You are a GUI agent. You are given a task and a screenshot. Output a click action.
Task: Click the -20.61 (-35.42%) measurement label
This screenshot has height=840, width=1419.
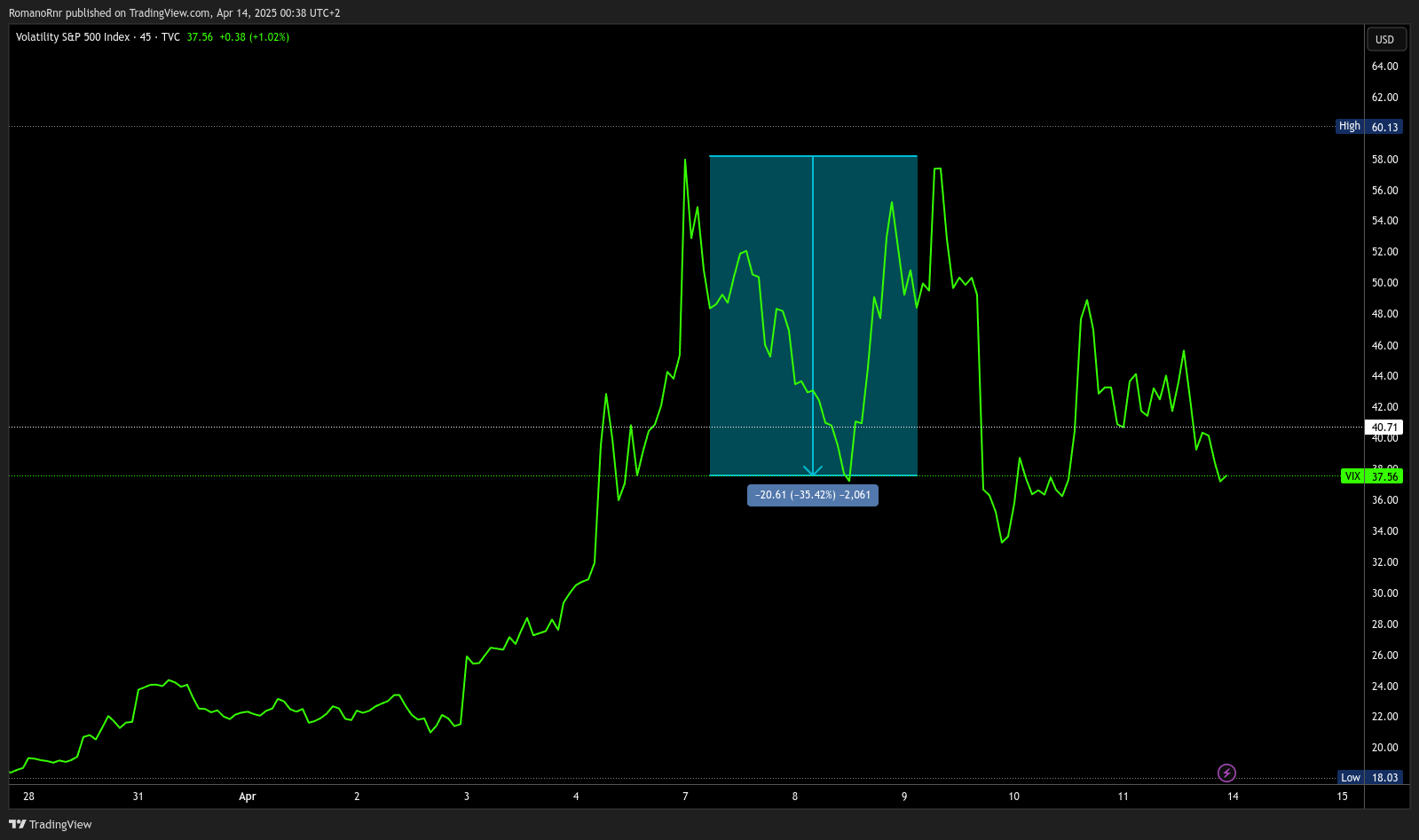tap(813, 495)
